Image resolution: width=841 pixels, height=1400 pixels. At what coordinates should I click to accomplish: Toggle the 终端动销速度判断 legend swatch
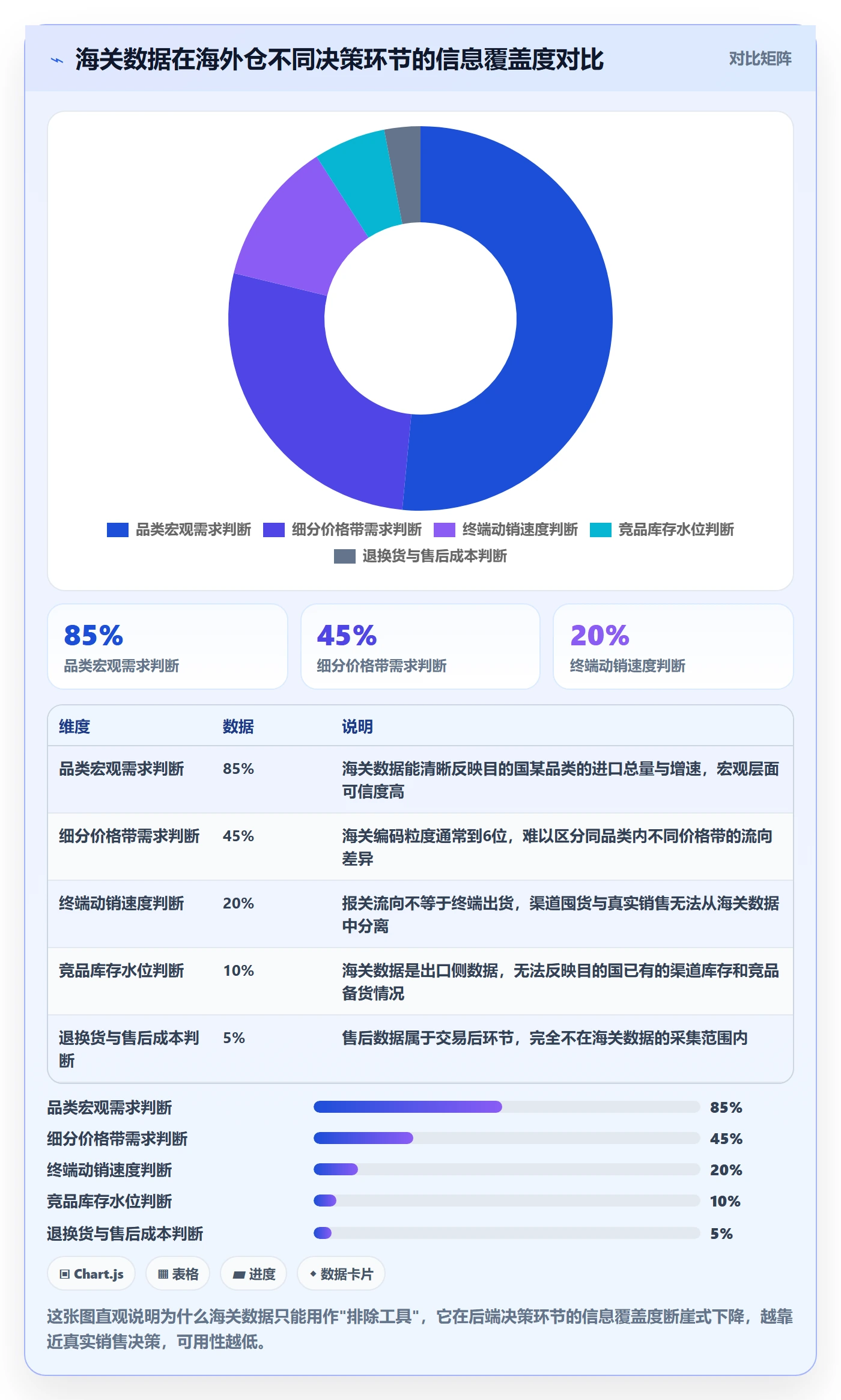444,529
